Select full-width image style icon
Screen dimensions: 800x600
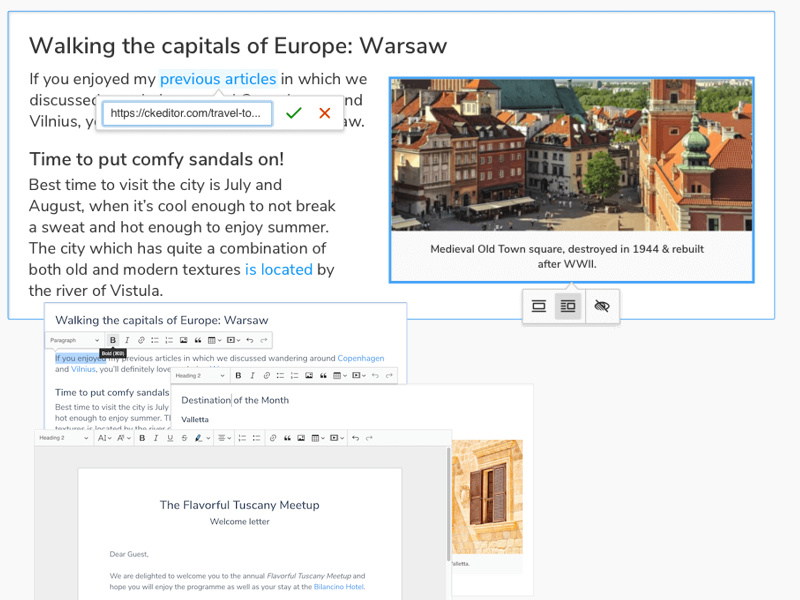point(539,306)
